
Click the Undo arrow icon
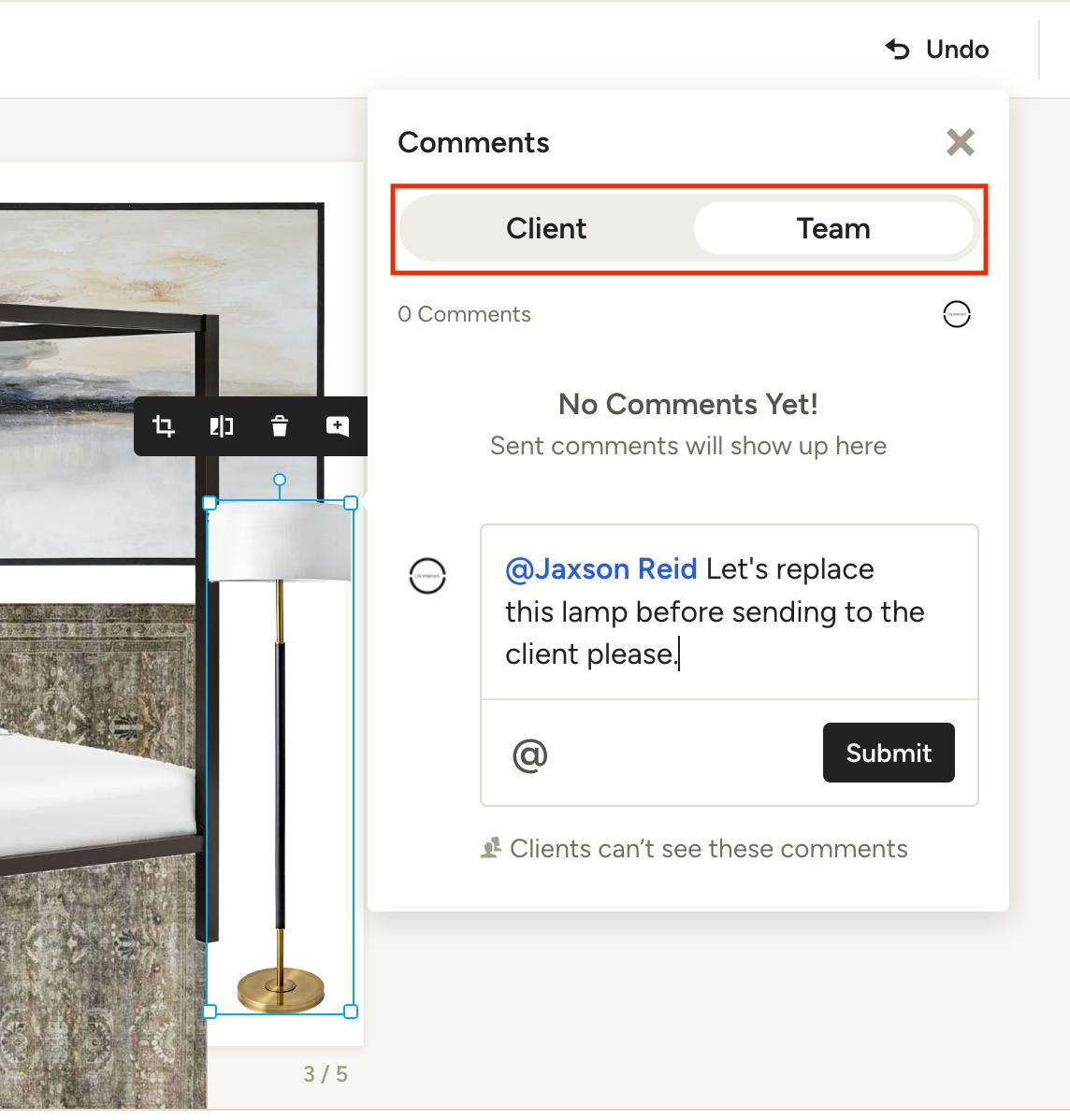[897, 50]
